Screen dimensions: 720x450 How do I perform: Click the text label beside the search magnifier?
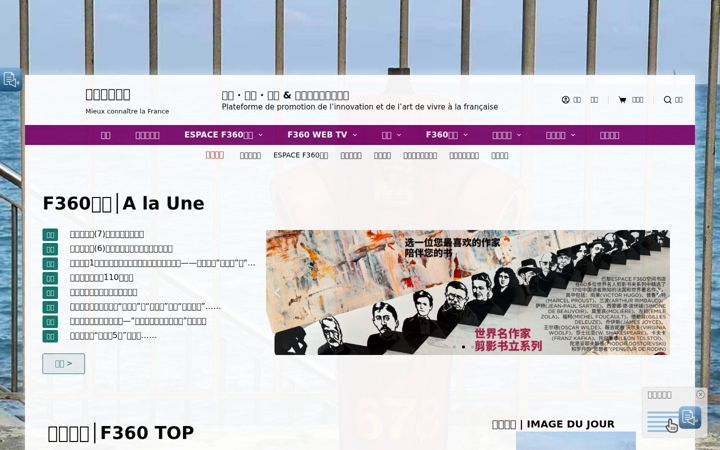click(679, 100)
